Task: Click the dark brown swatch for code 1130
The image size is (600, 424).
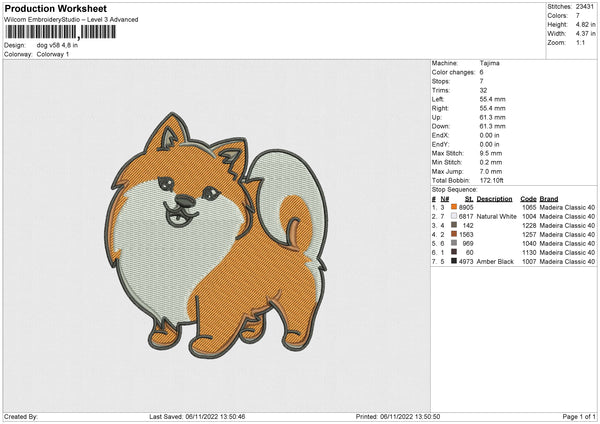Action: click(x=454, y=252)
